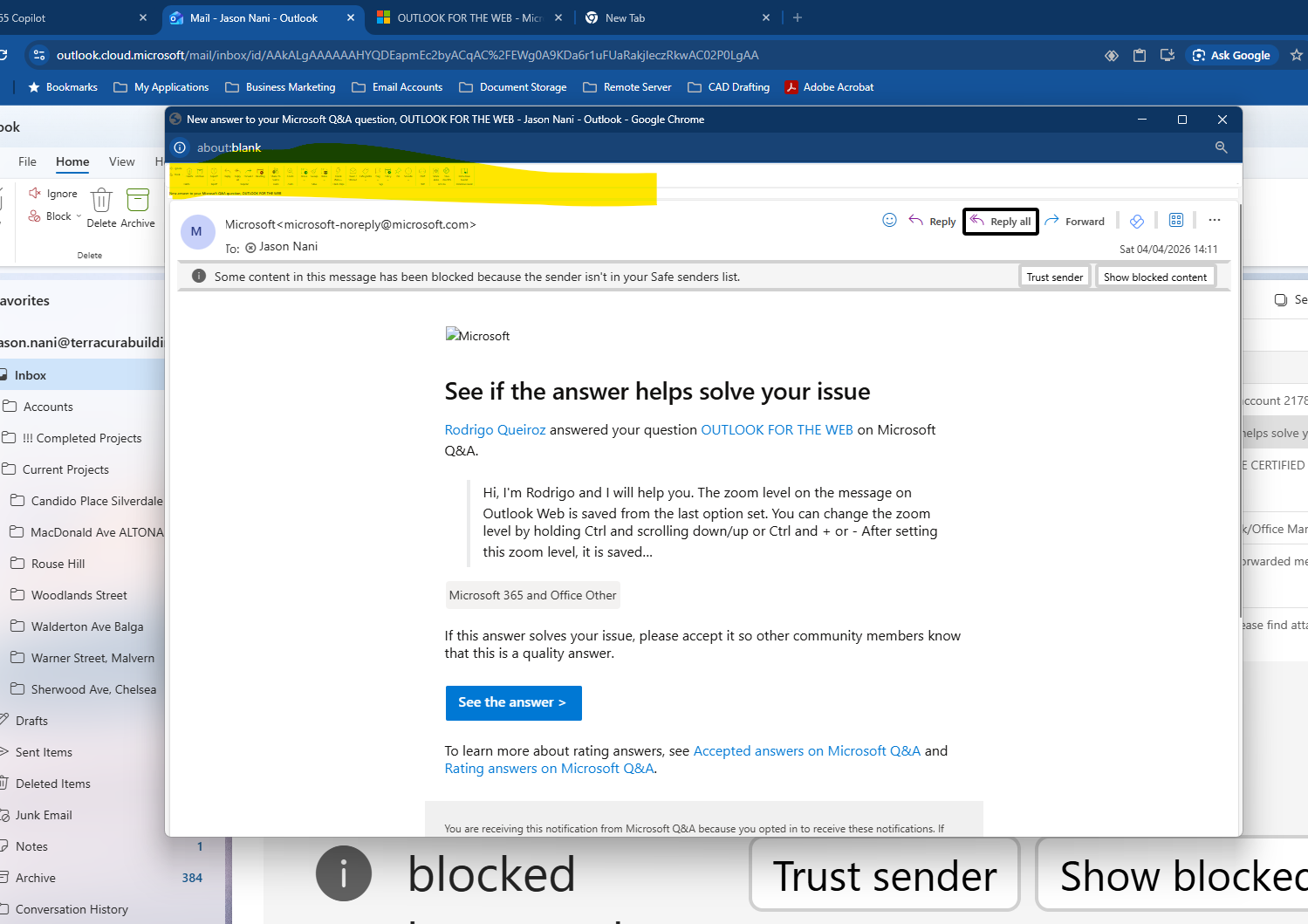Viewport: 1308px width, 924px height.
Task: Switch to the View ribbon tab
Action: (121, 161)
